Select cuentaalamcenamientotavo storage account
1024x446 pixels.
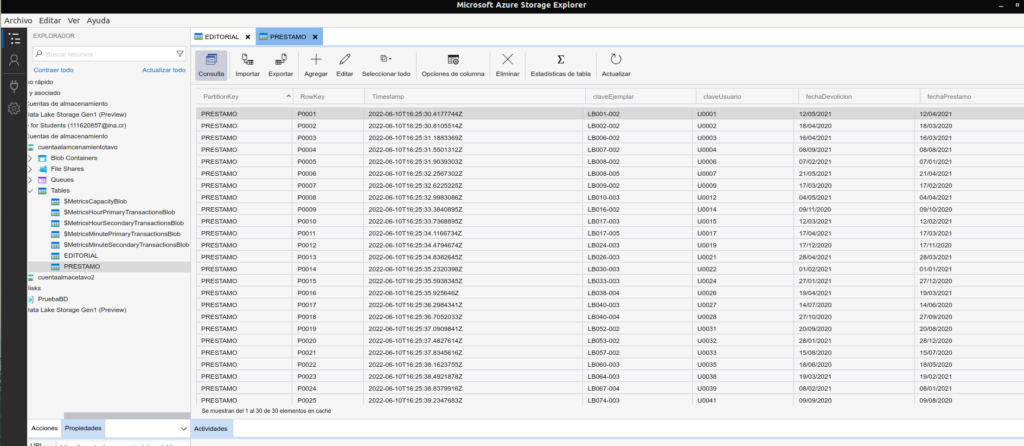[x=77, y=148]
